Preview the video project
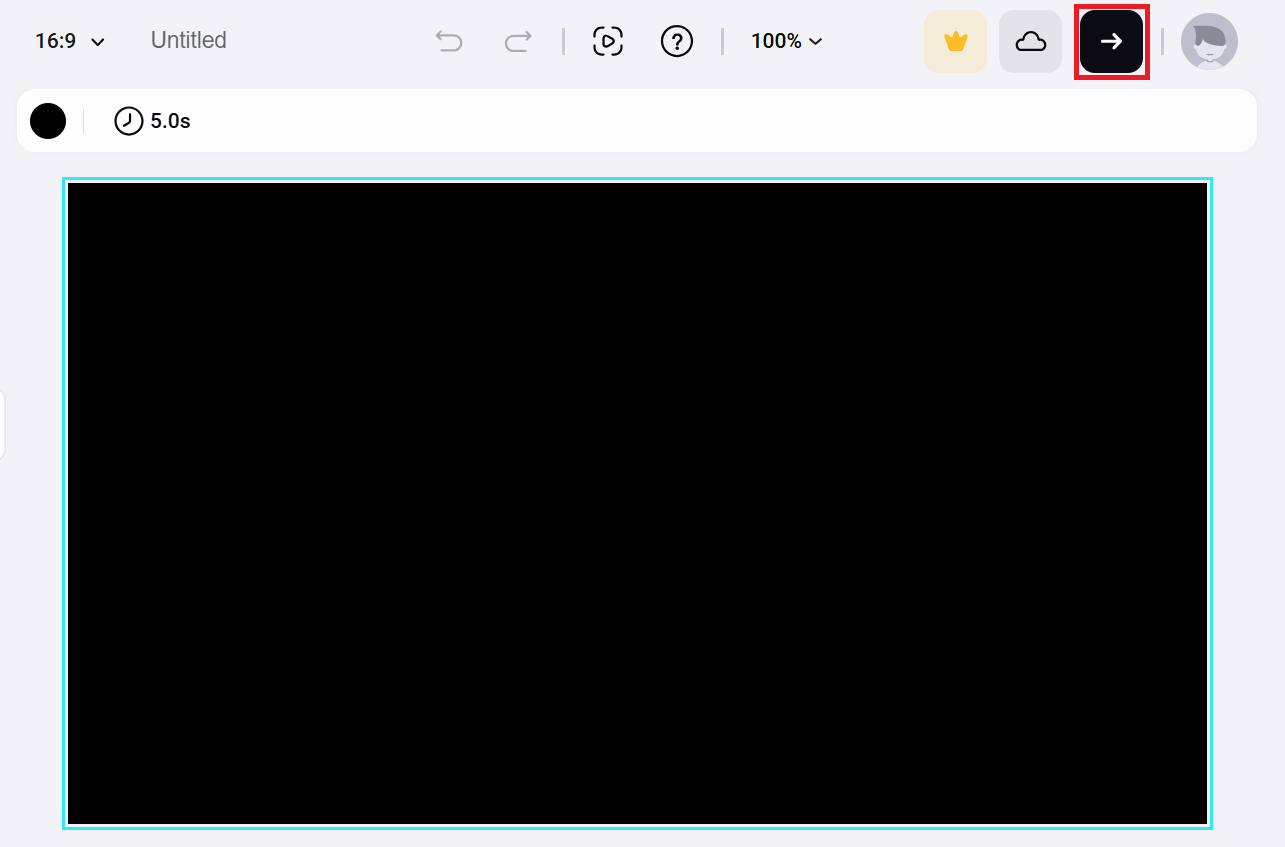This screenshot has width=1285, height=847. click(608, 41)
